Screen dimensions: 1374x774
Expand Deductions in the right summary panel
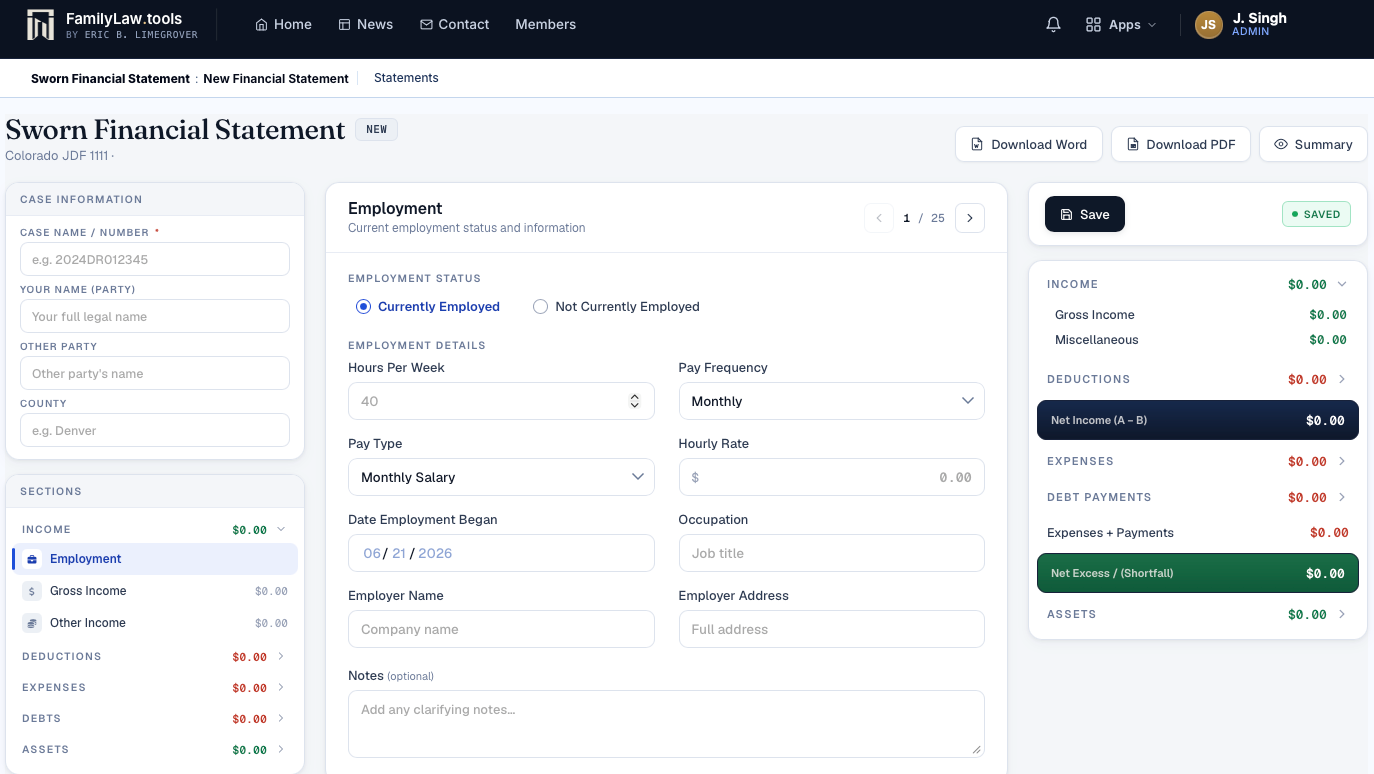pos(1197,380)
